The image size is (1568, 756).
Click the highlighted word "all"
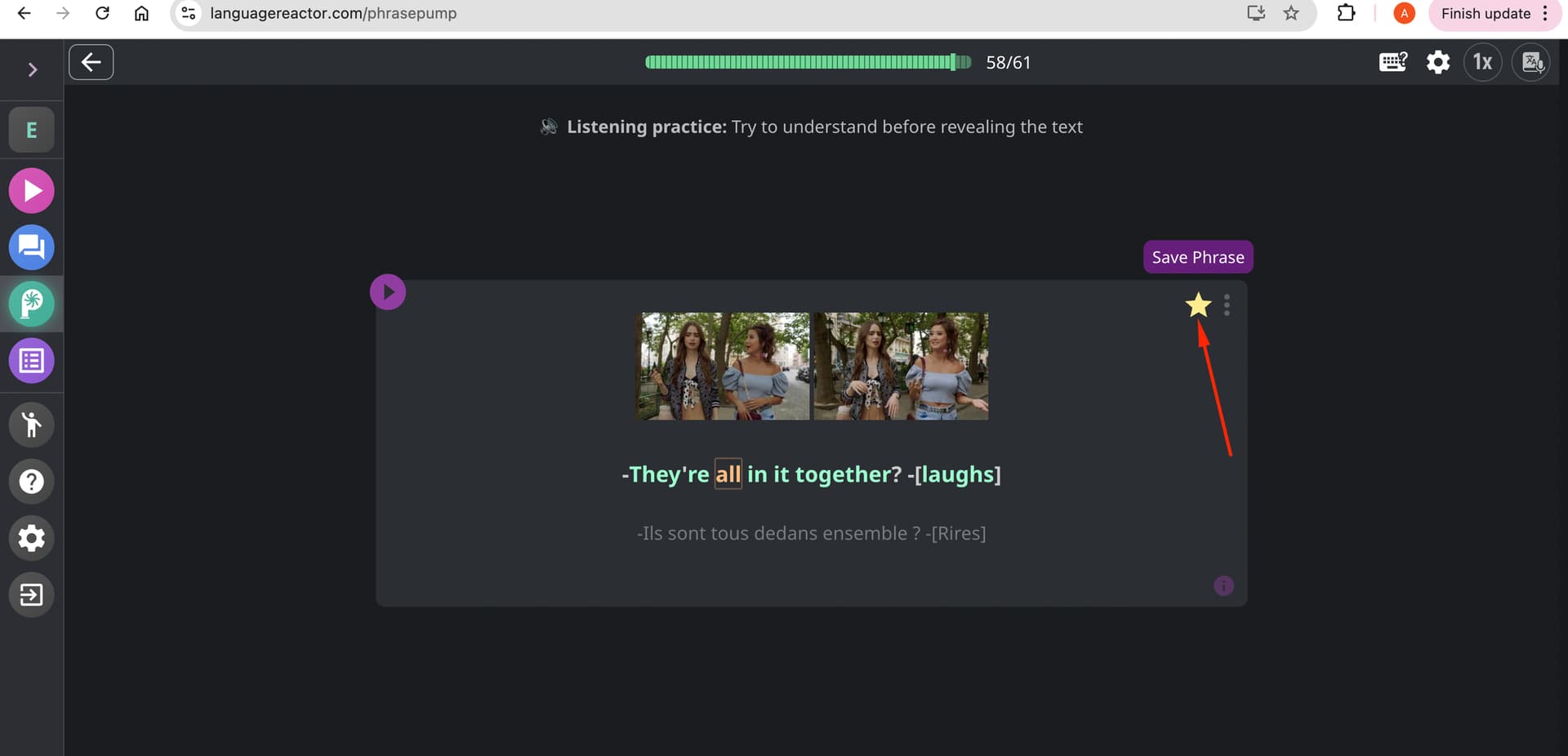tap(728, 474)
